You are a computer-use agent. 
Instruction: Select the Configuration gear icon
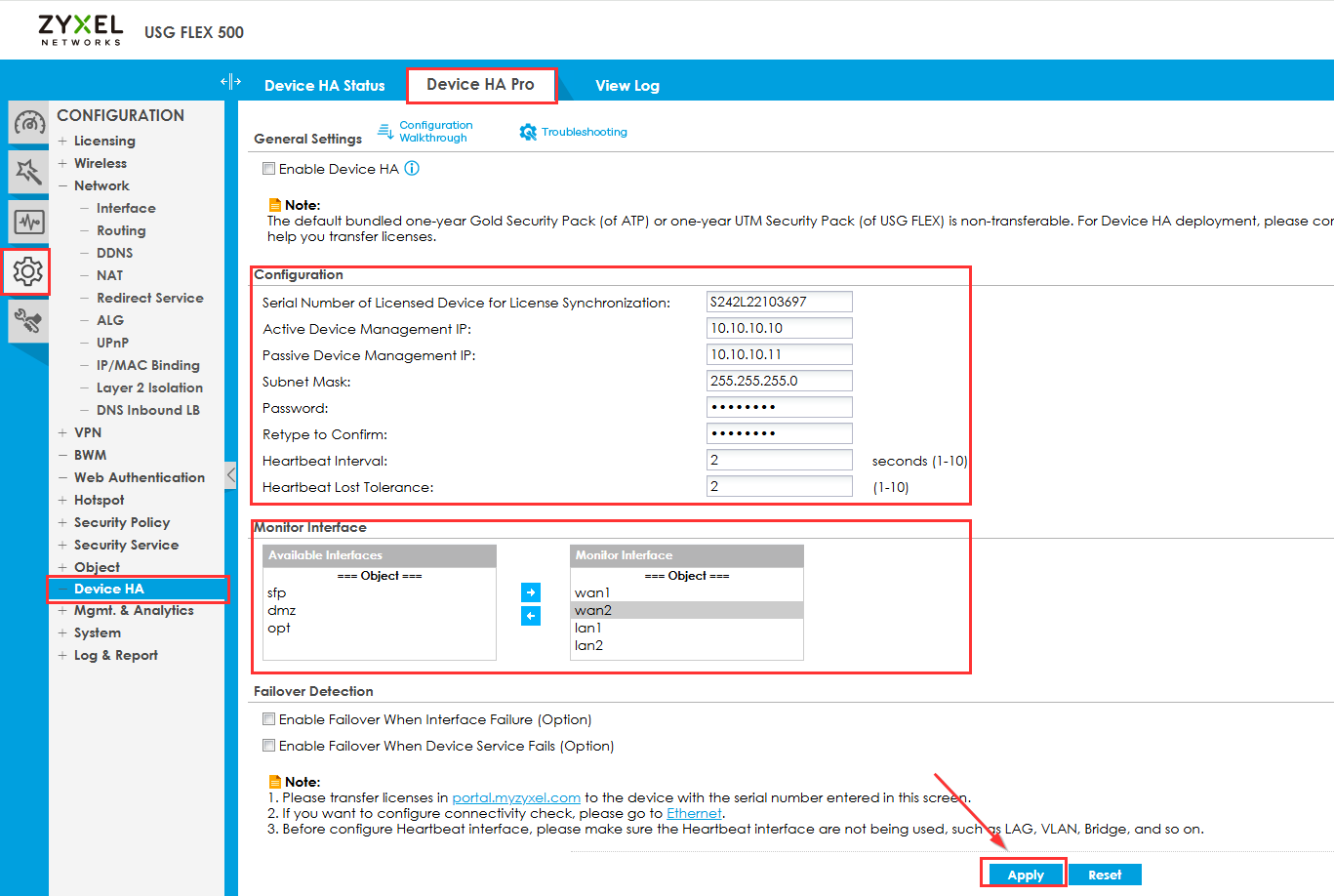[27, 271]
